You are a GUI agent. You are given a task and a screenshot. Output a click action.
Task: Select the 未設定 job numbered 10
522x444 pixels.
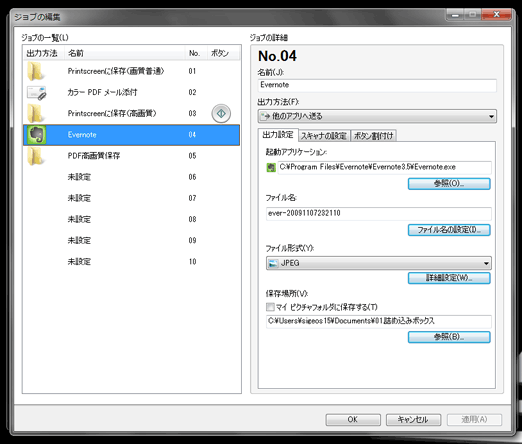click(x=132, y=262)
